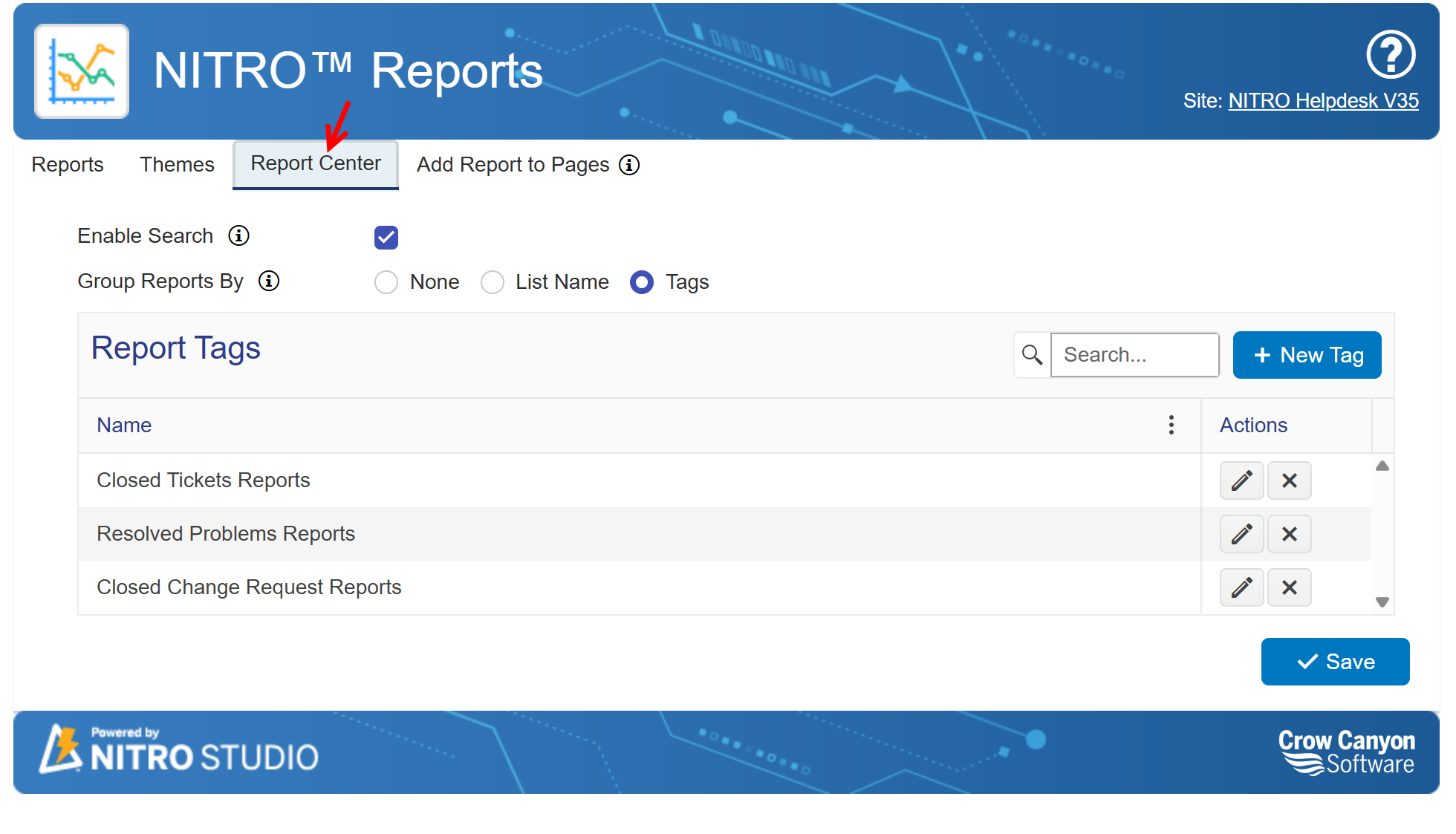Delete the Resolved Problems Reports tag

1289,534
